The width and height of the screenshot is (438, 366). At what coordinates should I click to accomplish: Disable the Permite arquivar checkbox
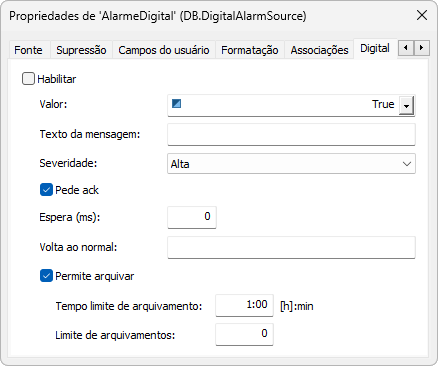point(46,276)
